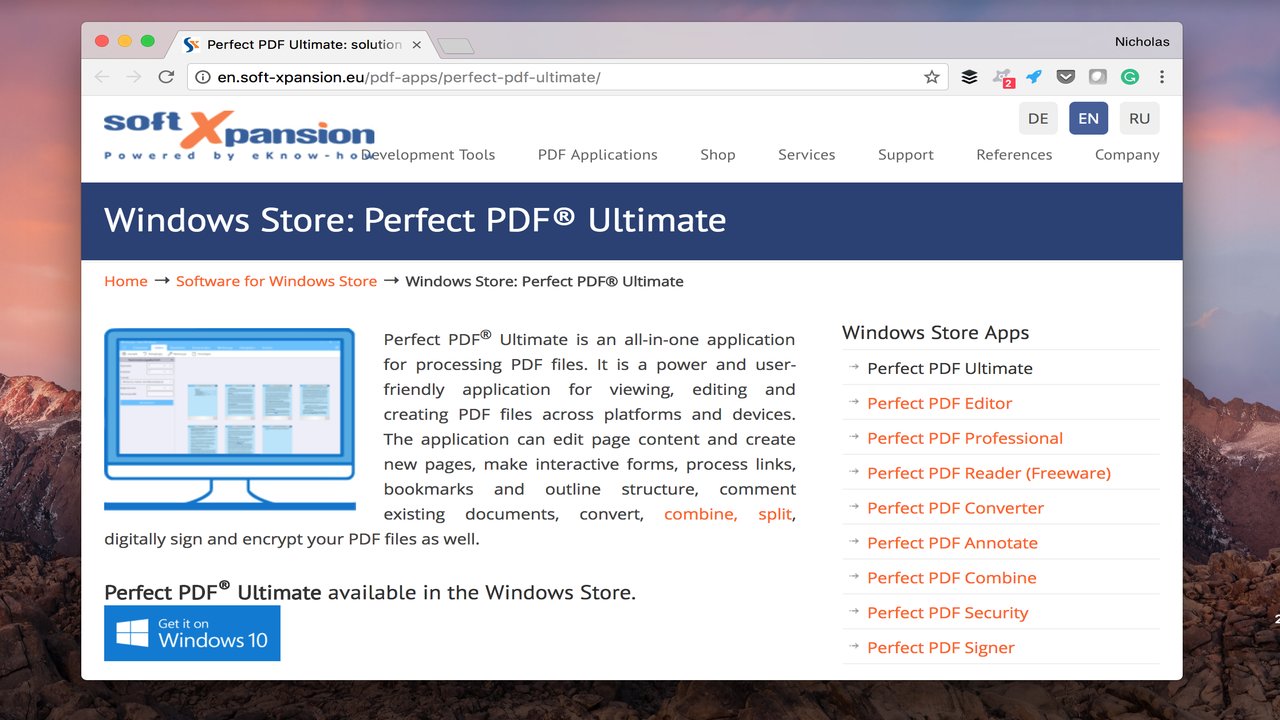
Task: Follow the 'split' link in description
Action: 775,514
